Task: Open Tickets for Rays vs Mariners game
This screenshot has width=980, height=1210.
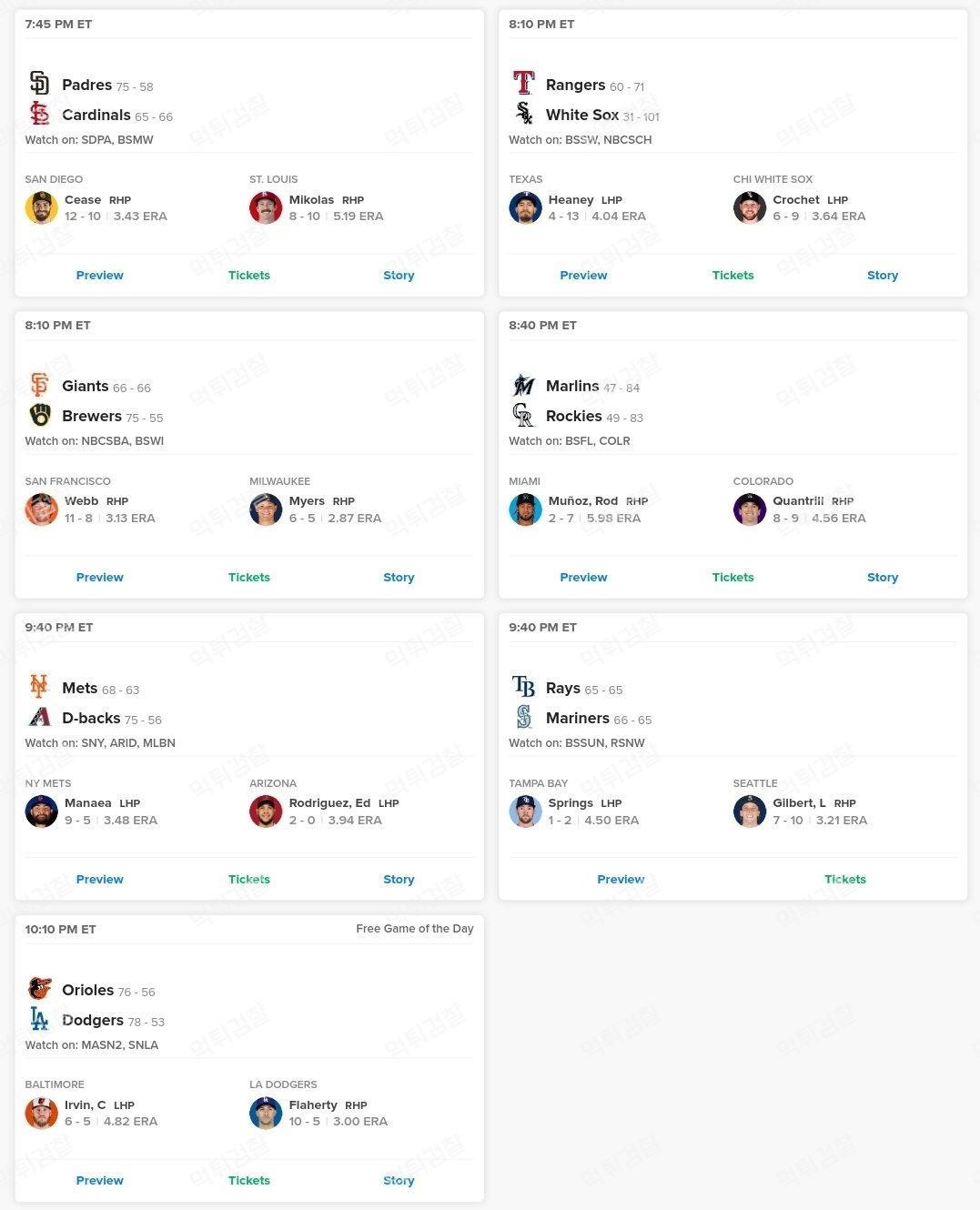Action: click(x=844, y=879)
